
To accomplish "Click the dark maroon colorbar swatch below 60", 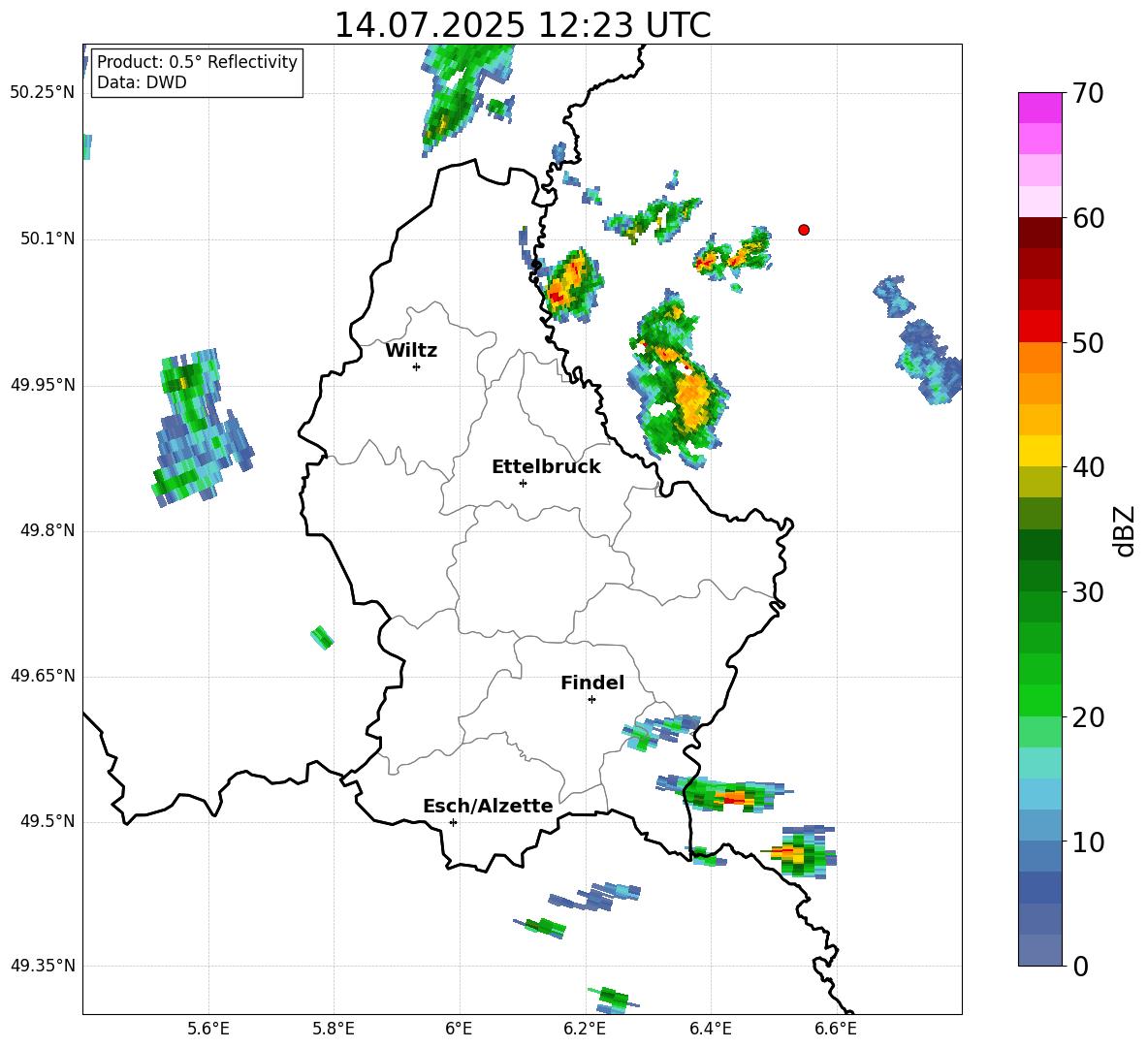I will [1039, 233].
